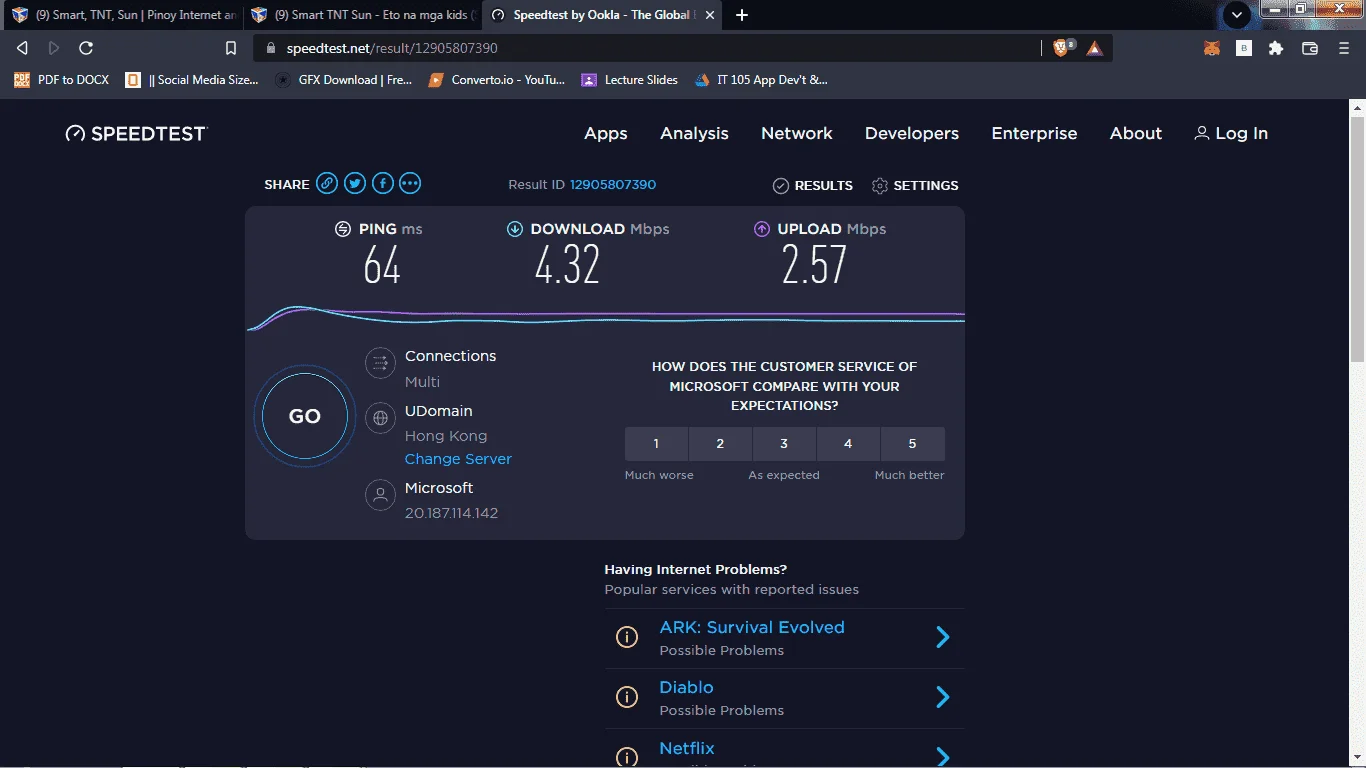Image resolution: width=1366 pixels, height=768 pixels.
Task: Open the ARK: Survival Evolved link
Action: point(752,627)
